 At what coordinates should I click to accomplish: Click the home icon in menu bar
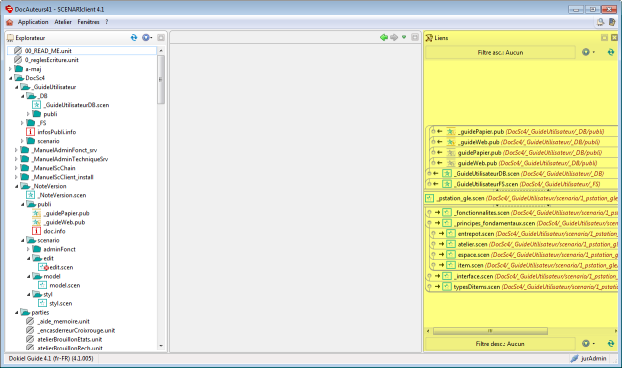pos(10,22)
